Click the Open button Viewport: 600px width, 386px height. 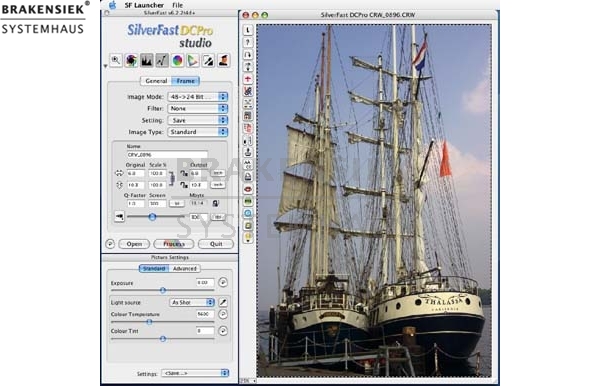134,244
